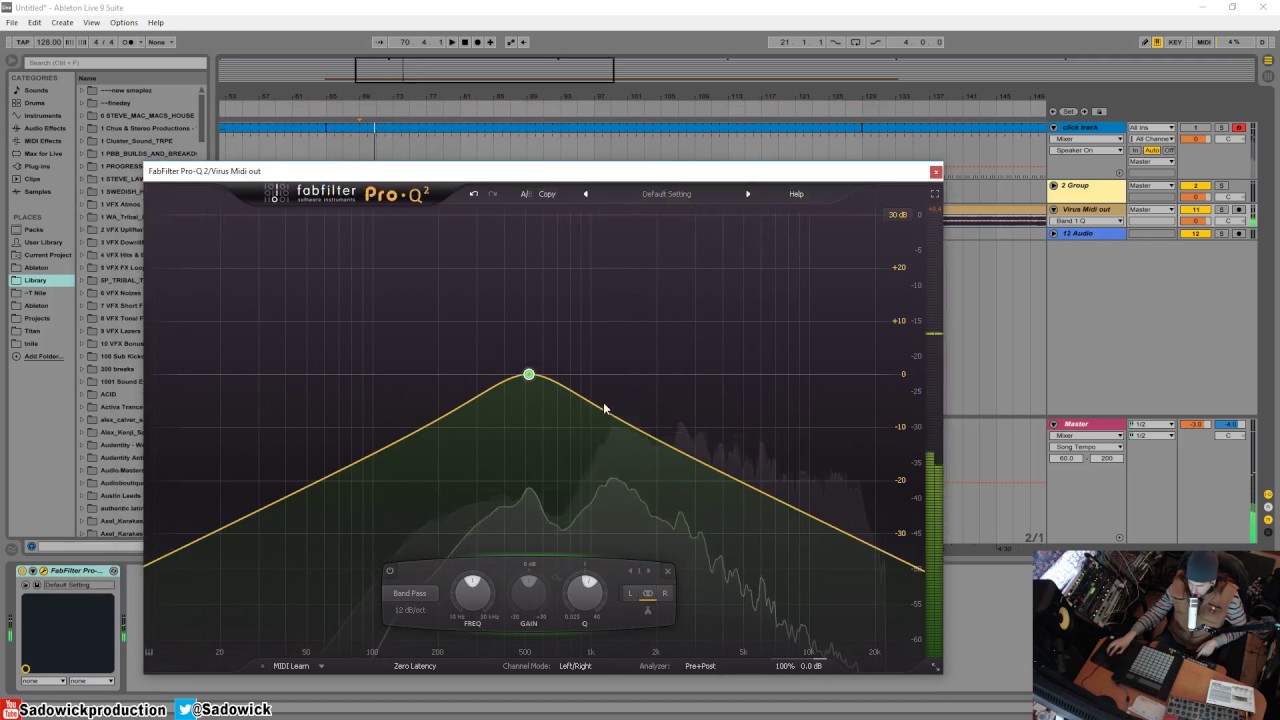Solo the Virus Midi out track
Screen dimensions: 1280x720
(1221, 210)
